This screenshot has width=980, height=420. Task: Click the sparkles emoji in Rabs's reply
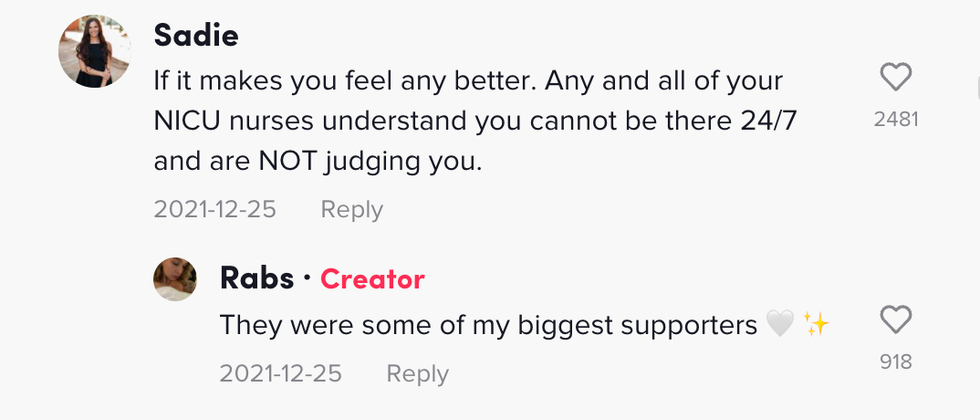816,325
